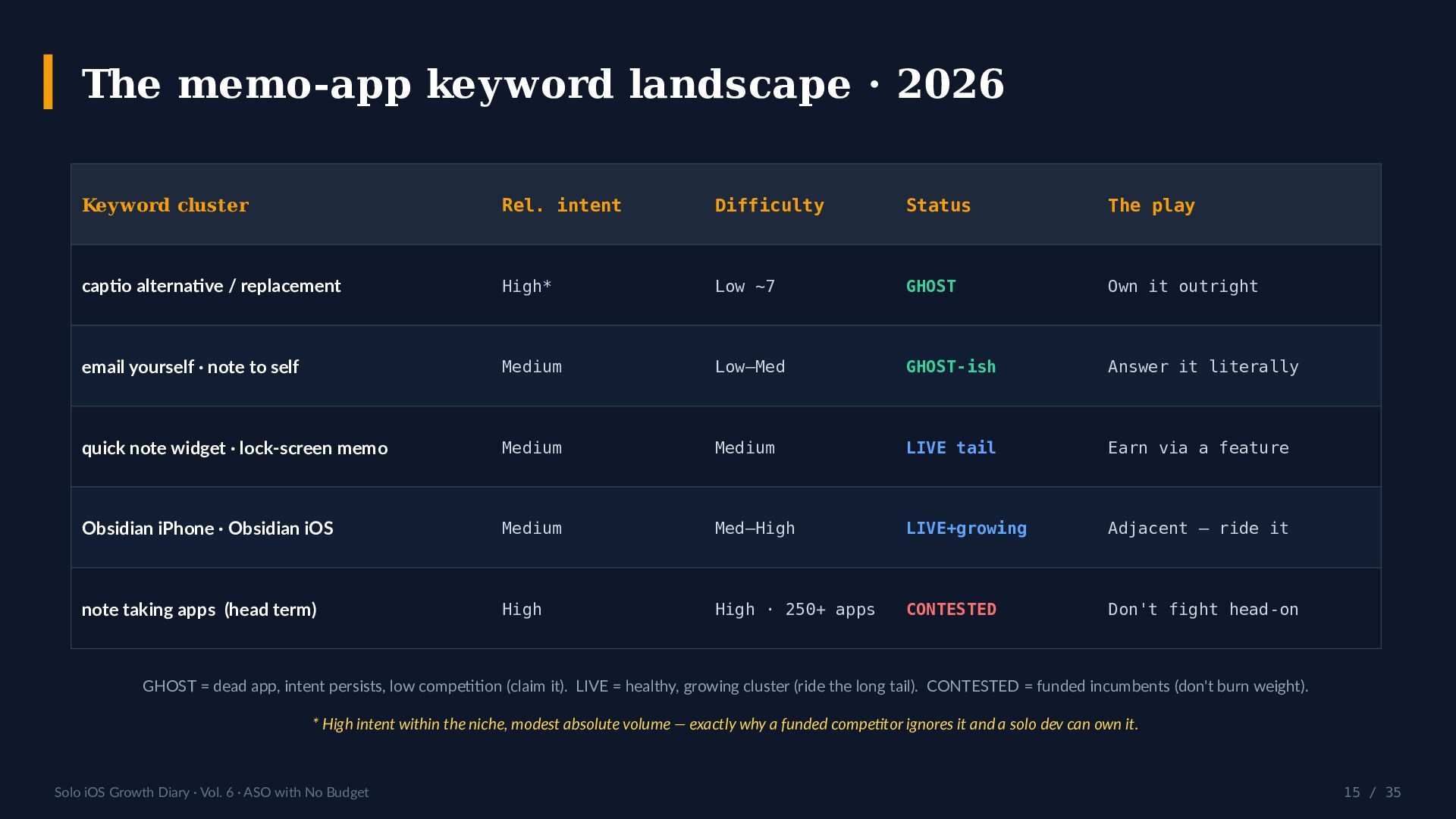Click the 'Status' column header
This screenshot has height=819, width=1456.
pos(938,206)
